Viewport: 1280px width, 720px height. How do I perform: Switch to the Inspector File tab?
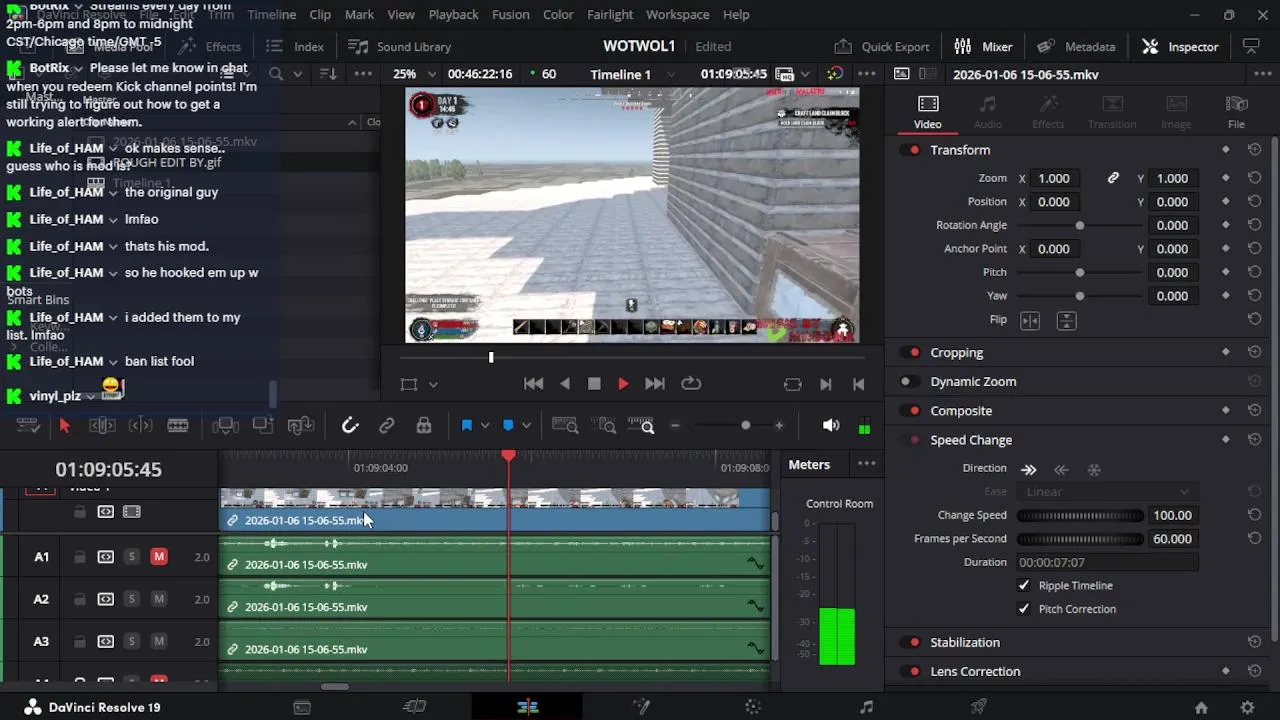point(1237,112)
